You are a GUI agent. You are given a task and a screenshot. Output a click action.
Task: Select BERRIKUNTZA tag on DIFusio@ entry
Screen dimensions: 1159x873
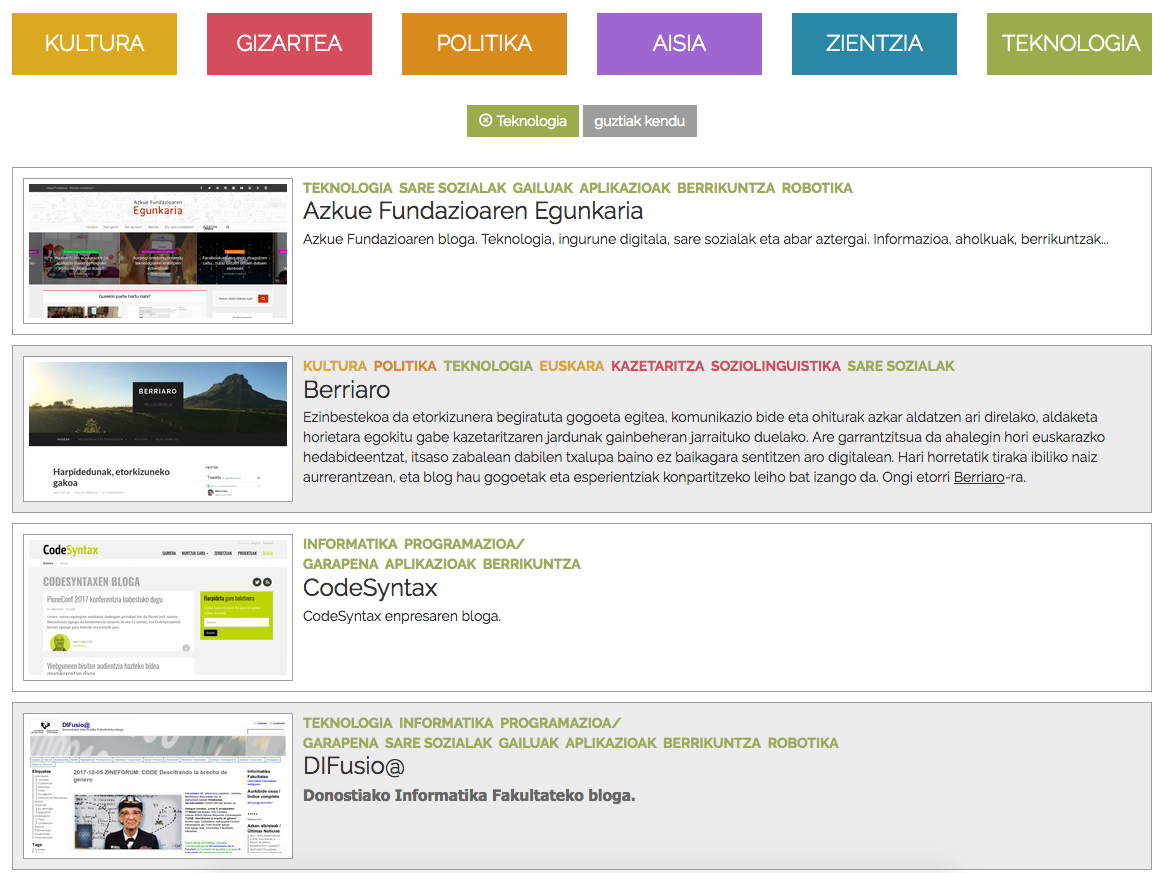coord(712,743)
